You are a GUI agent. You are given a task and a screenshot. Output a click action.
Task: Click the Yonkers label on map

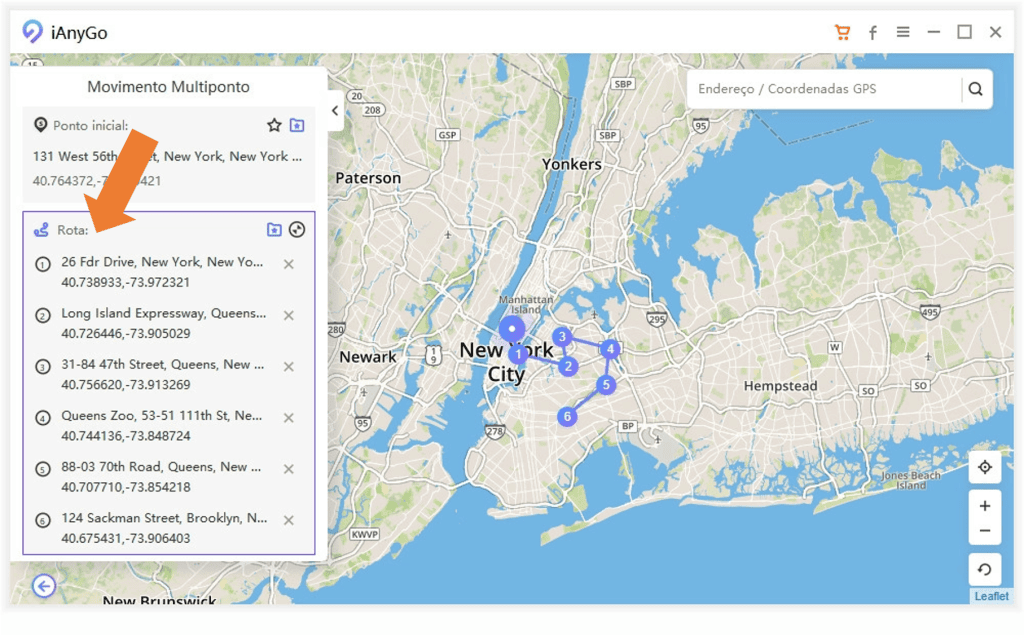pos(571,164)
